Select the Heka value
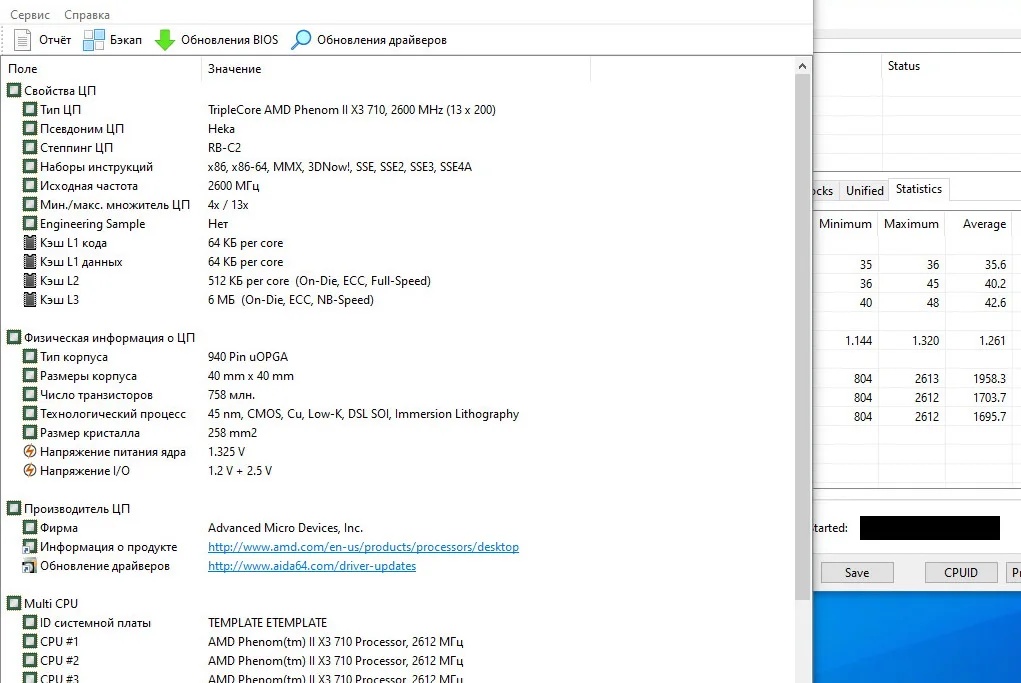 [x=221, y=128]
